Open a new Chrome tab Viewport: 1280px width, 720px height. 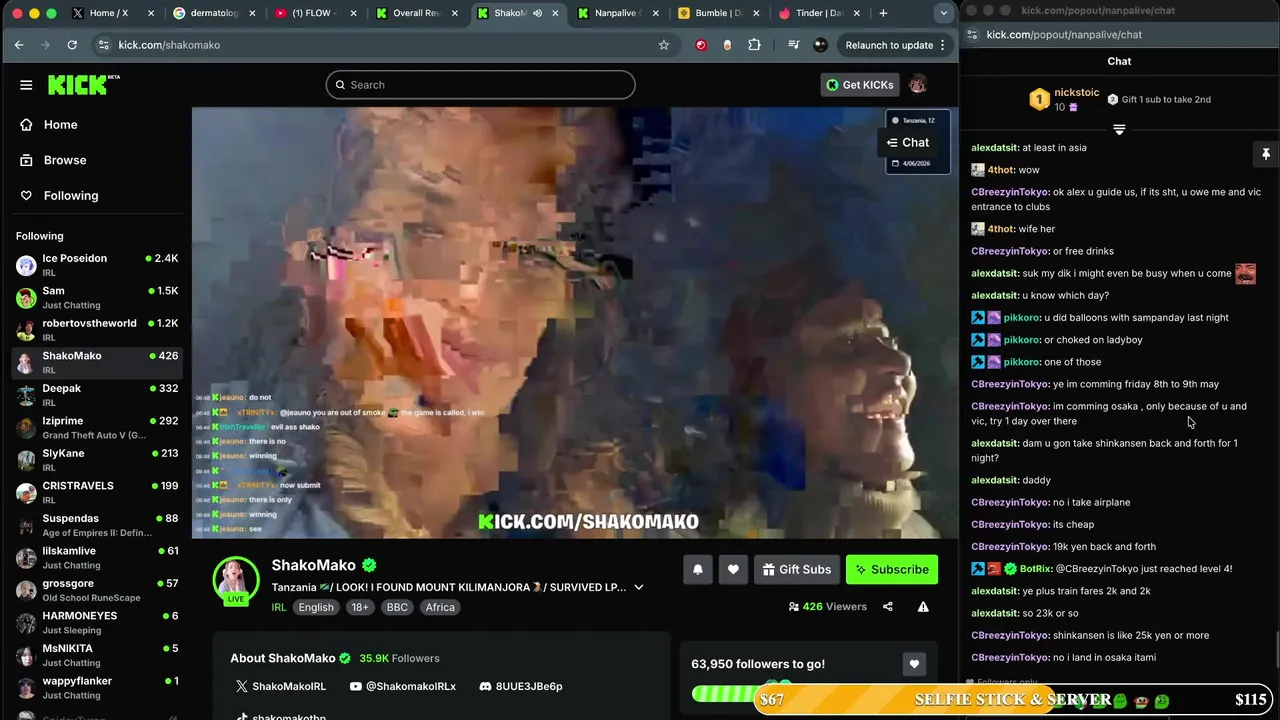[x=883, y=13]
